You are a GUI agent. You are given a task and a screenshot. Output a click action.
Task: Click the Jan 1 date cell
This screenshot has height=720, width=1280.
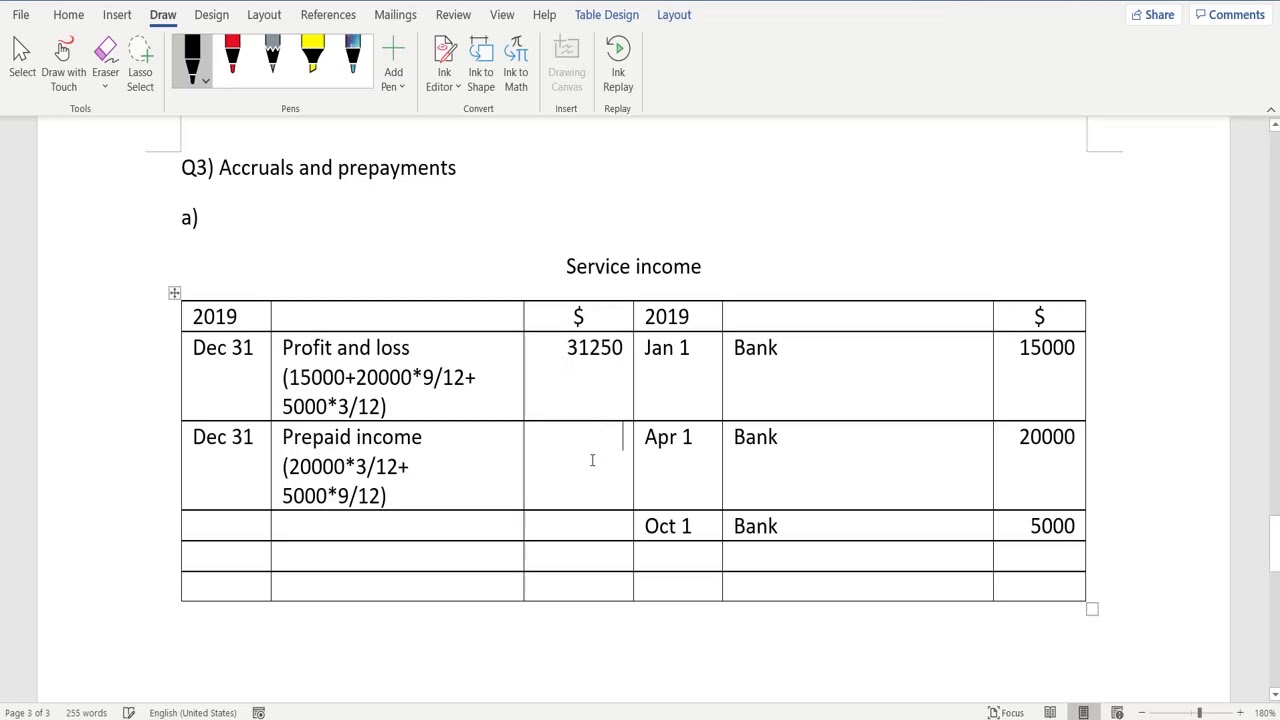[x=677, y=376]
